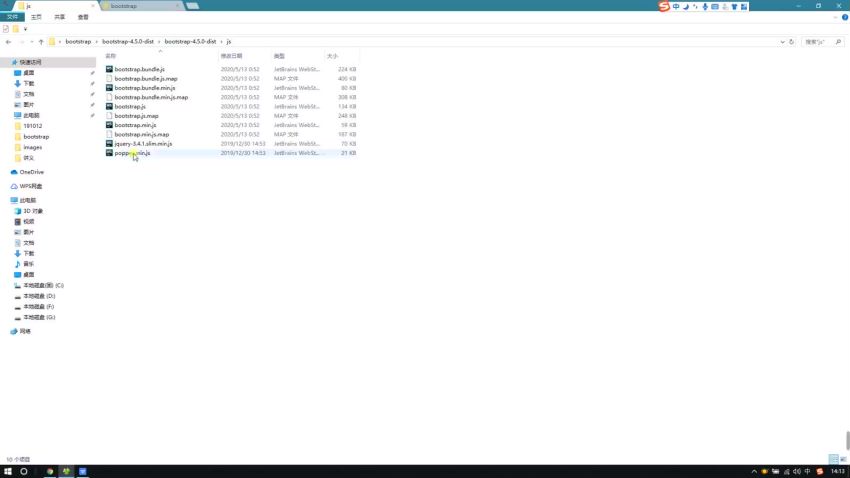Screen dimensions: 850x478
Task: Open 3D 对象 under 此电脑
Action: 33,211
